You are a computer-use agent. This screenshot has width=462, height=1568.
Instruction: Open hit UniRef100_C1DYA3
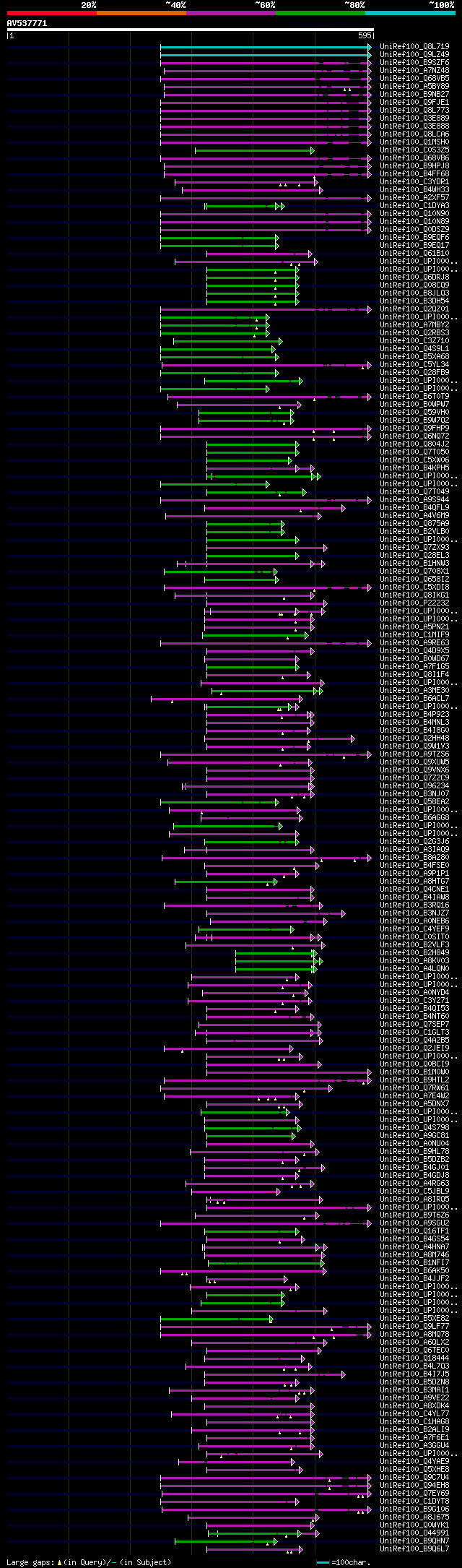[414, 206]
